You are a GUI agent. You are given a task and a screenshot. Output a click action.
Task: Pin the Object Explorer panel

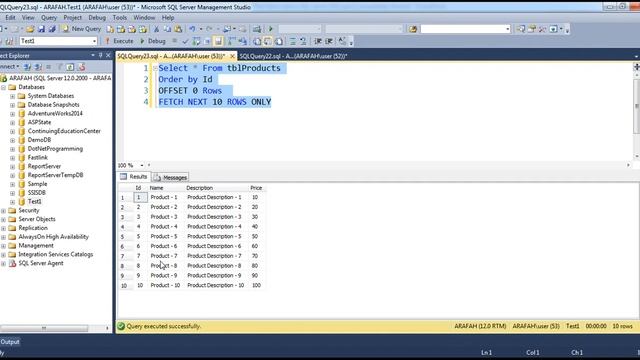(101, 55)
